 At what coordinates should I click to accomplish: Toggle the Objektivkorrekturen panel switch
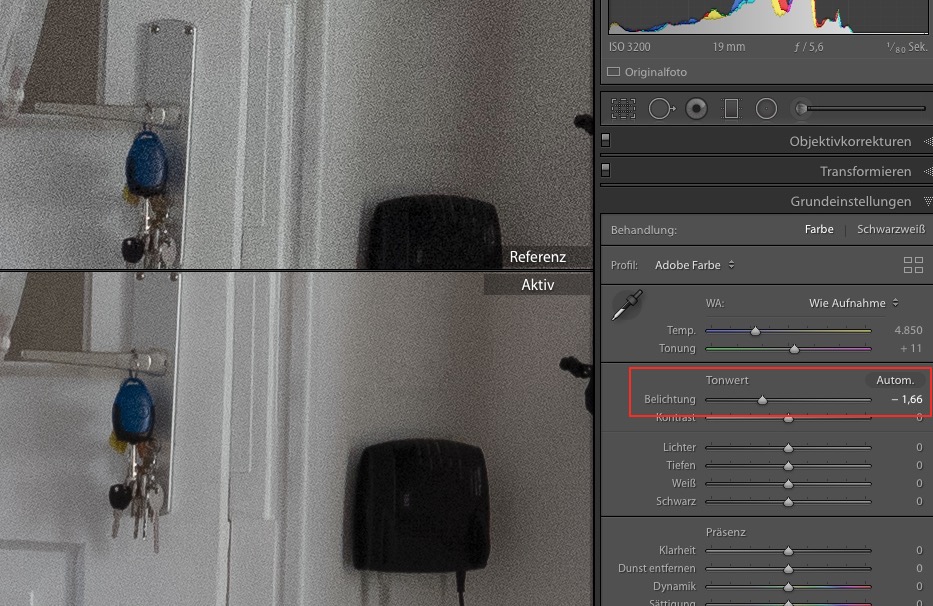[606, 141]
